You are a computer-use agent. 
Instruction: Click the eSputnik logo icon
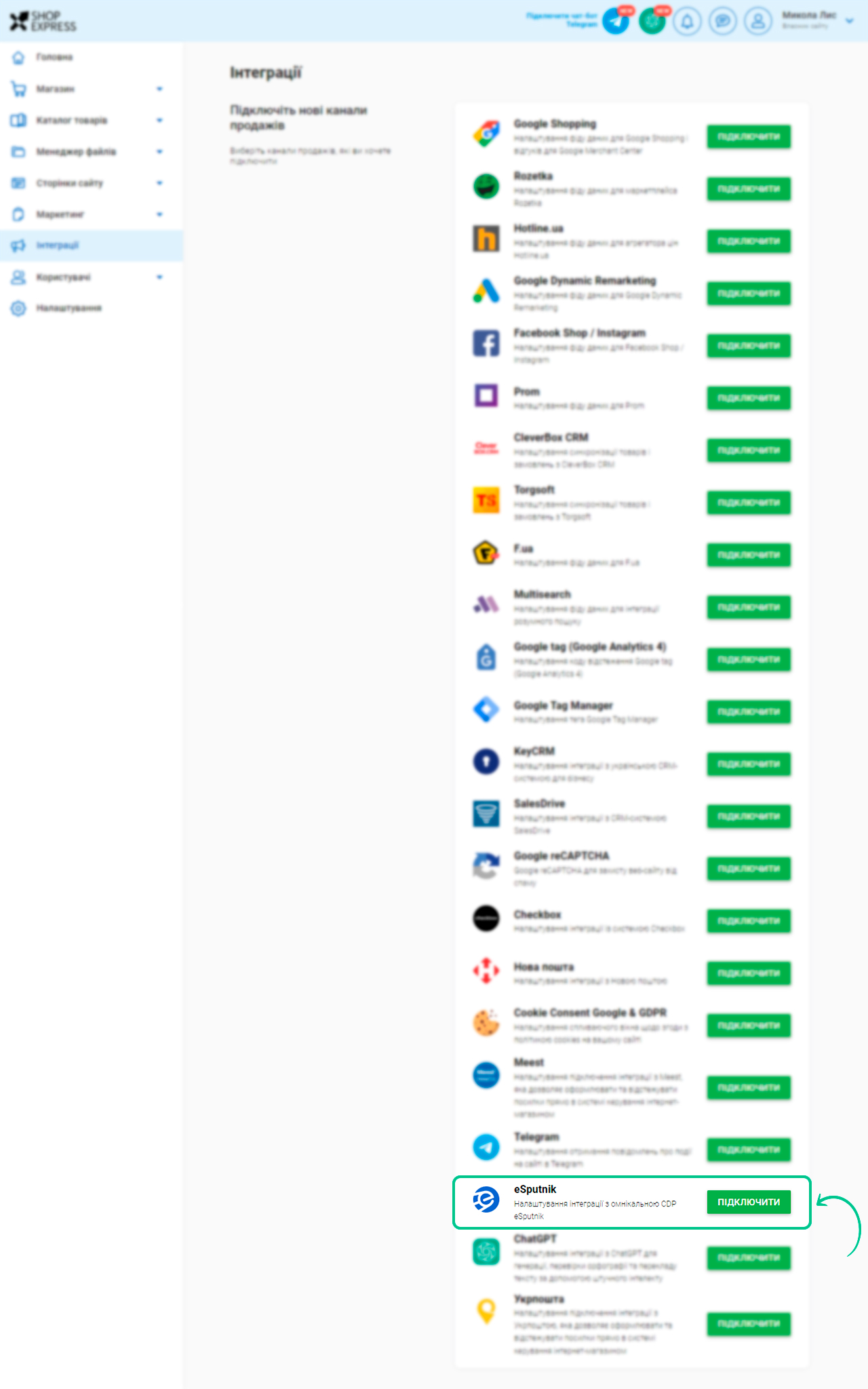click(x=486, y=1200)
